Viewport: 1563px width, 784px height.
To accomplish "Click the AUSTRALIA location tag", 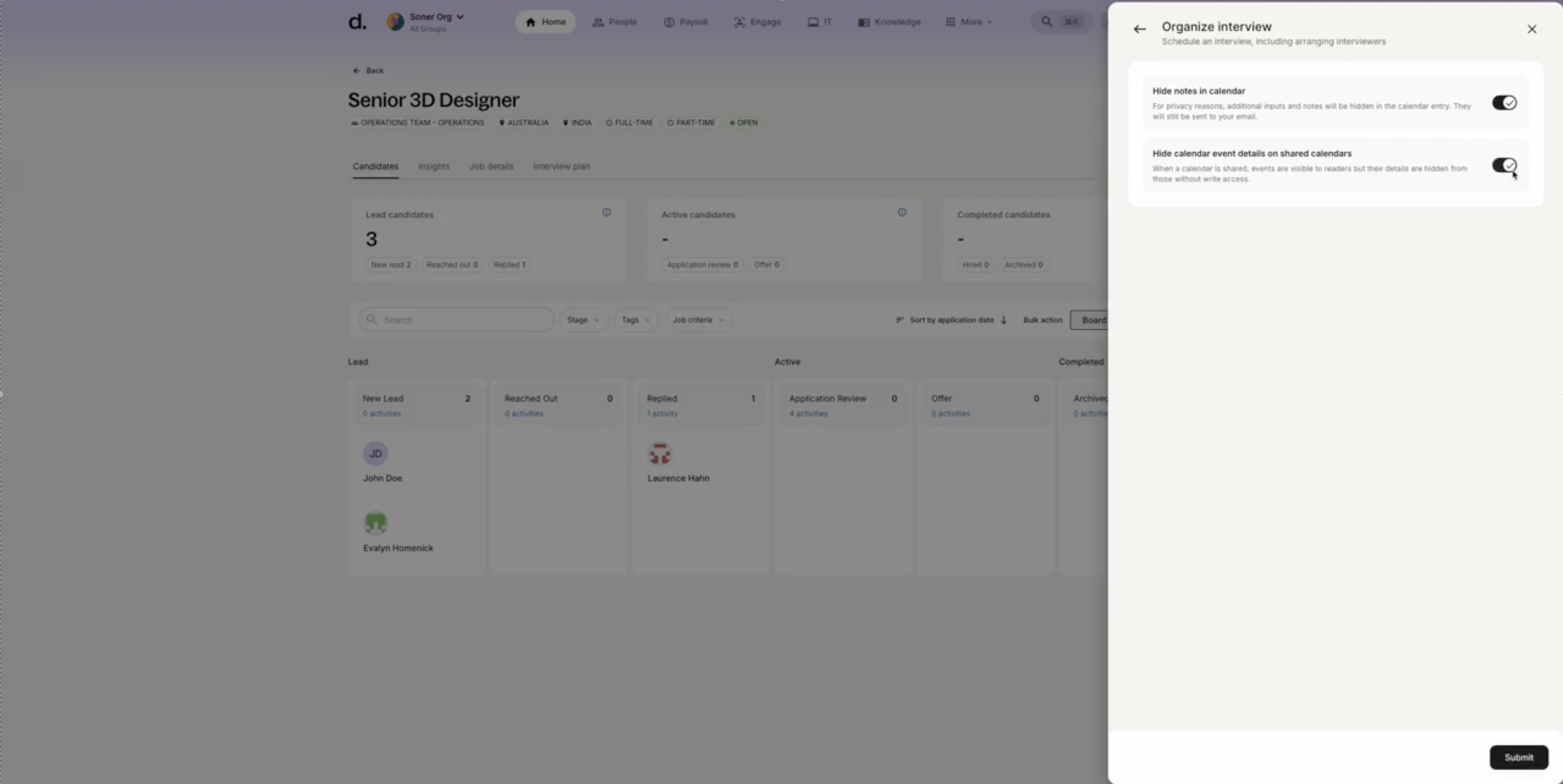I will coord(523,122).
